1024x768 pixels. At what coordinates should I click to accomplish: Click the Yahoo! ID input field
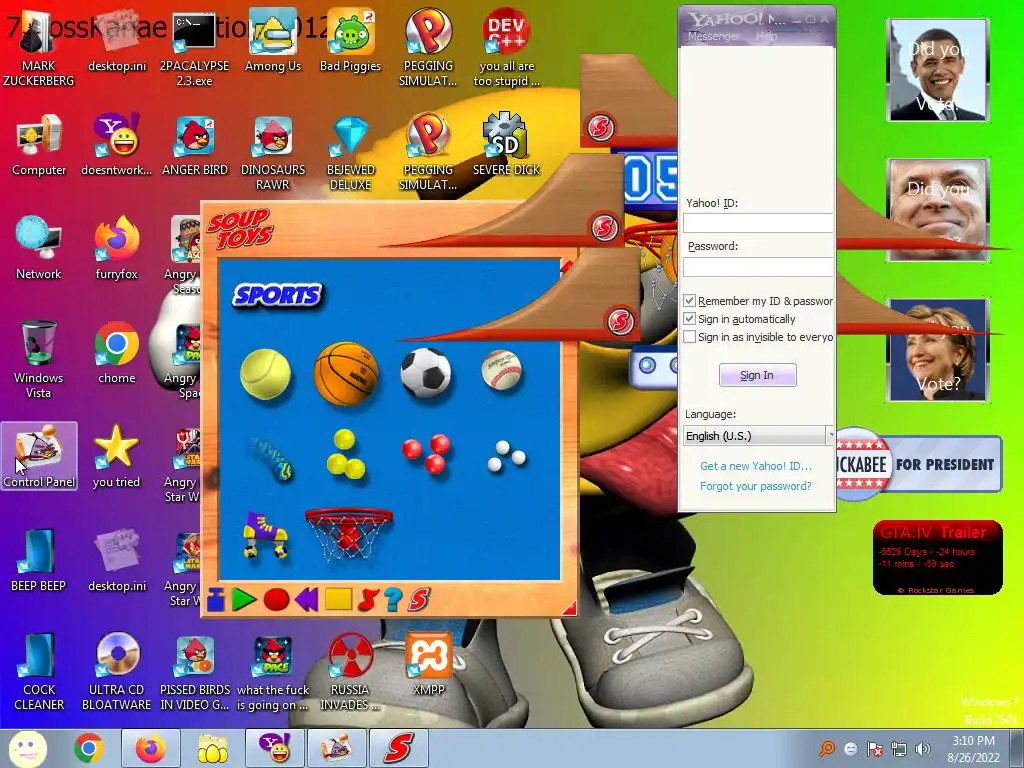[x=758, y=223]
